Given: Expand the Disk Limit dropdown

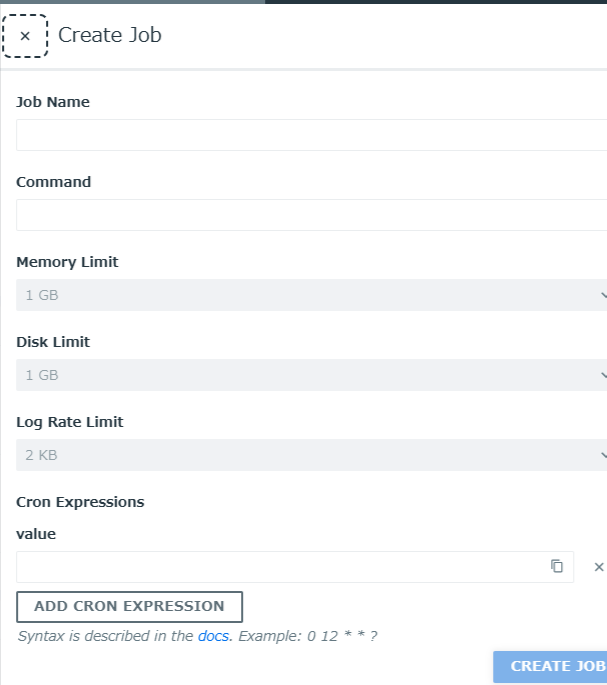Looking at the screenshot, I should (x=311, y=375).
